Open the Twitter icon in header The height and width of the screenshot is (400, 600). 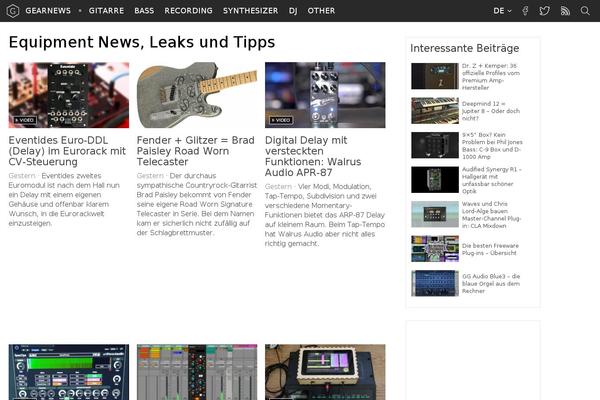coord(545,11)
